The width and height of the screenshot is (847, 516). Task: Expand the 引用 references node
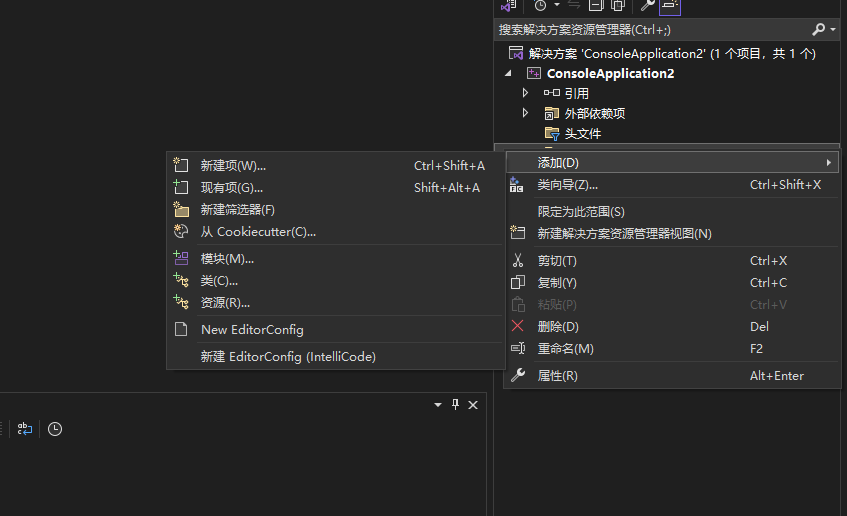point(525,93)
